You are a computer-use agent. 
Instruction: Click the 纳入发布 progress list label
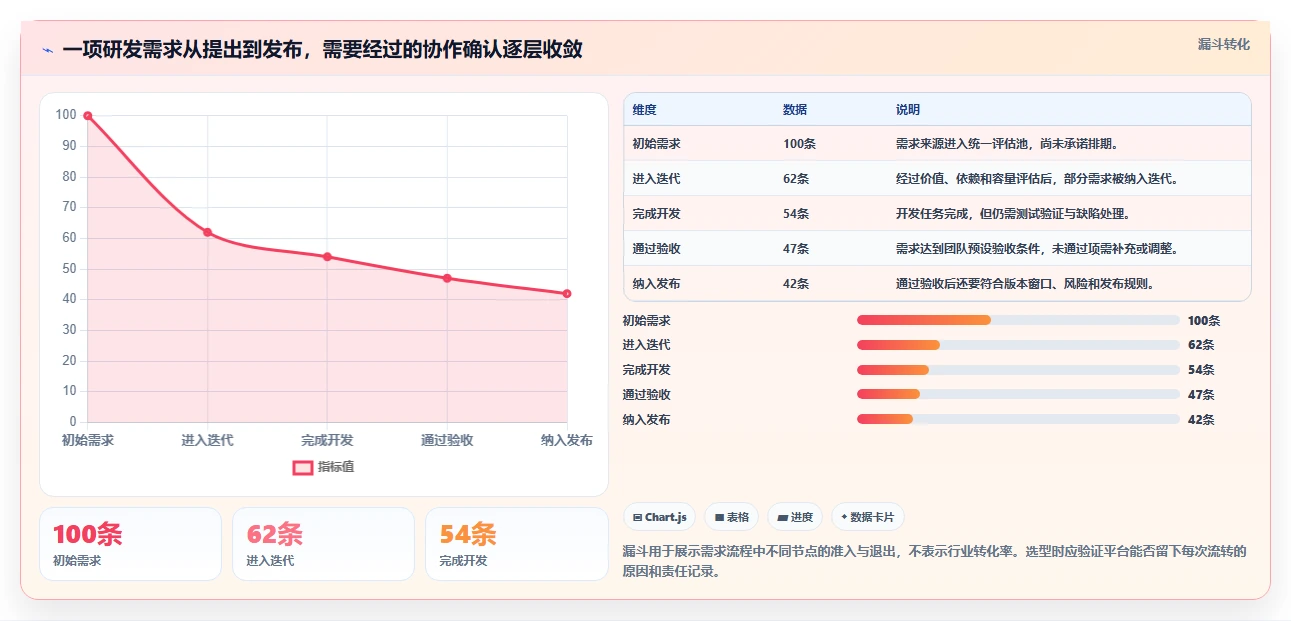[647, 421]
